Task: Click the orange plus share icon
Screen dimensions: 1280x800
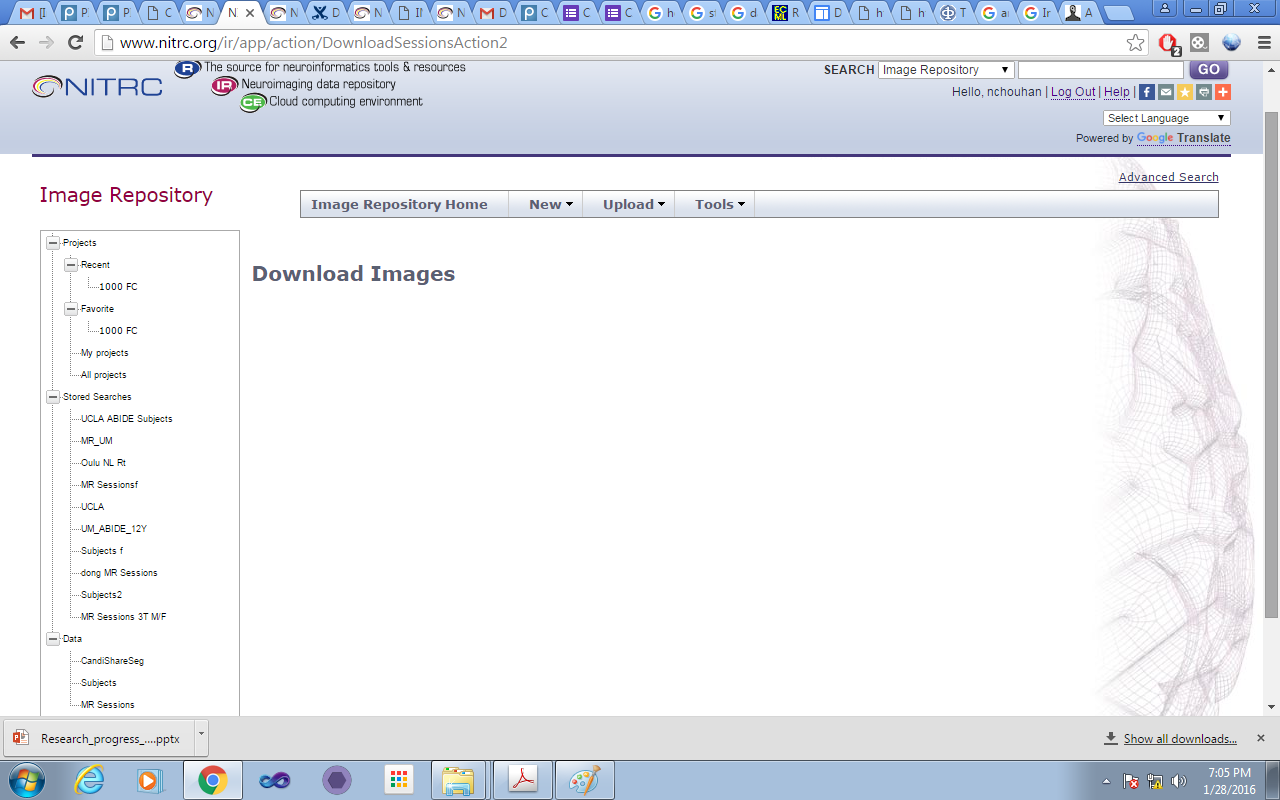Action: (1223, 92)
